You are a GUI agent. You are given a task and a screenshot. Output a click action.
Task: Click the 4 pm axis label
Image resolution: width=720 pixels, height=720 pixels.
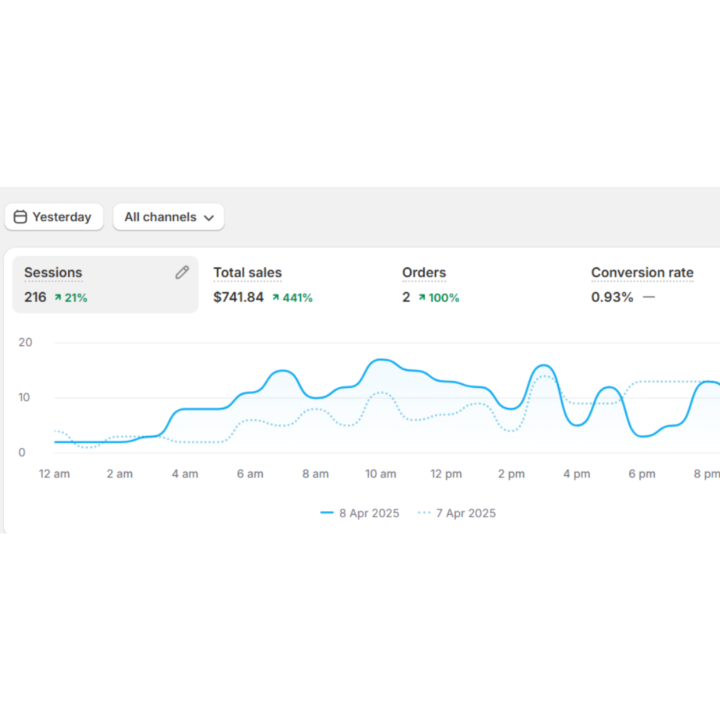(x=577, y=474)
